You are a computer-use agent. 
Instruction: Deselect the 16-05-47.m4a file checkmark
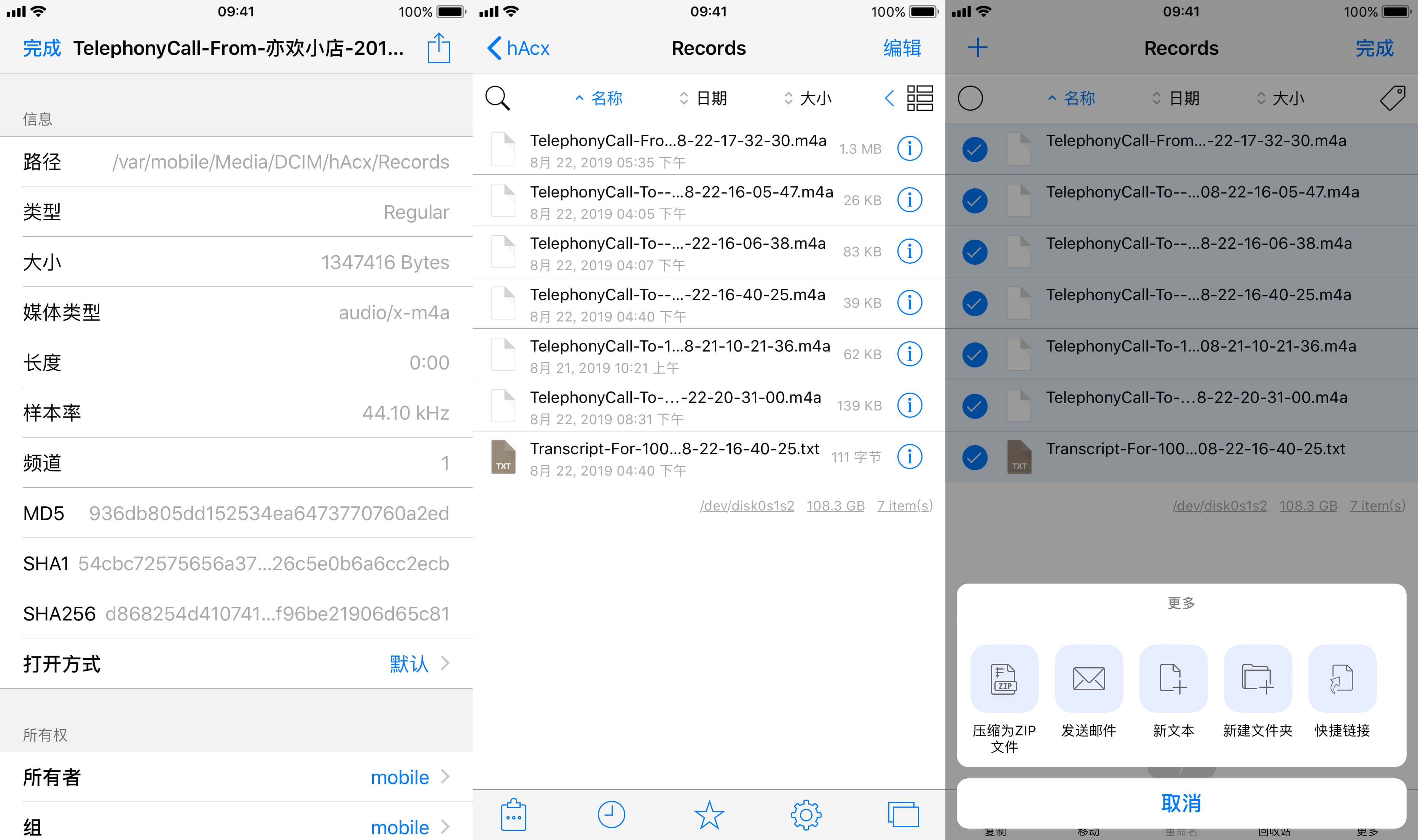(975, 200)
